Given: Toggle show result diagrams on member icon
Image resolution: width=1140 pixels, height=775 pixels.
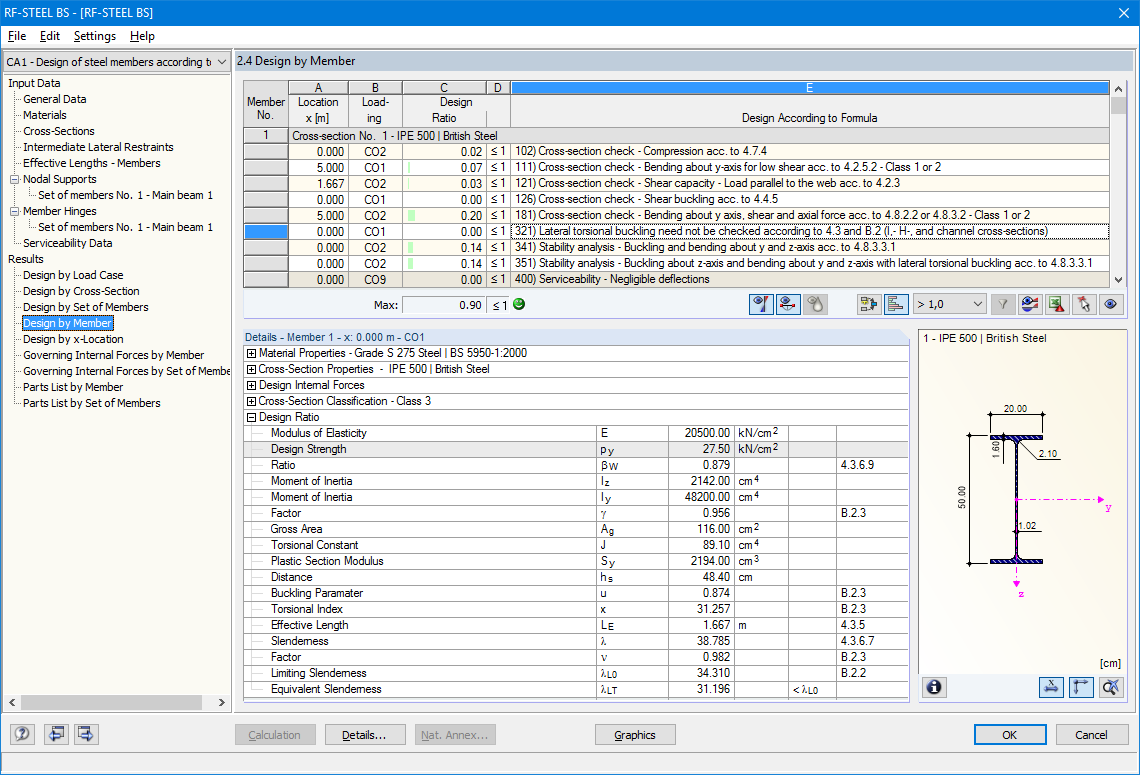Looking at the screenshot, I should (788, 305).
